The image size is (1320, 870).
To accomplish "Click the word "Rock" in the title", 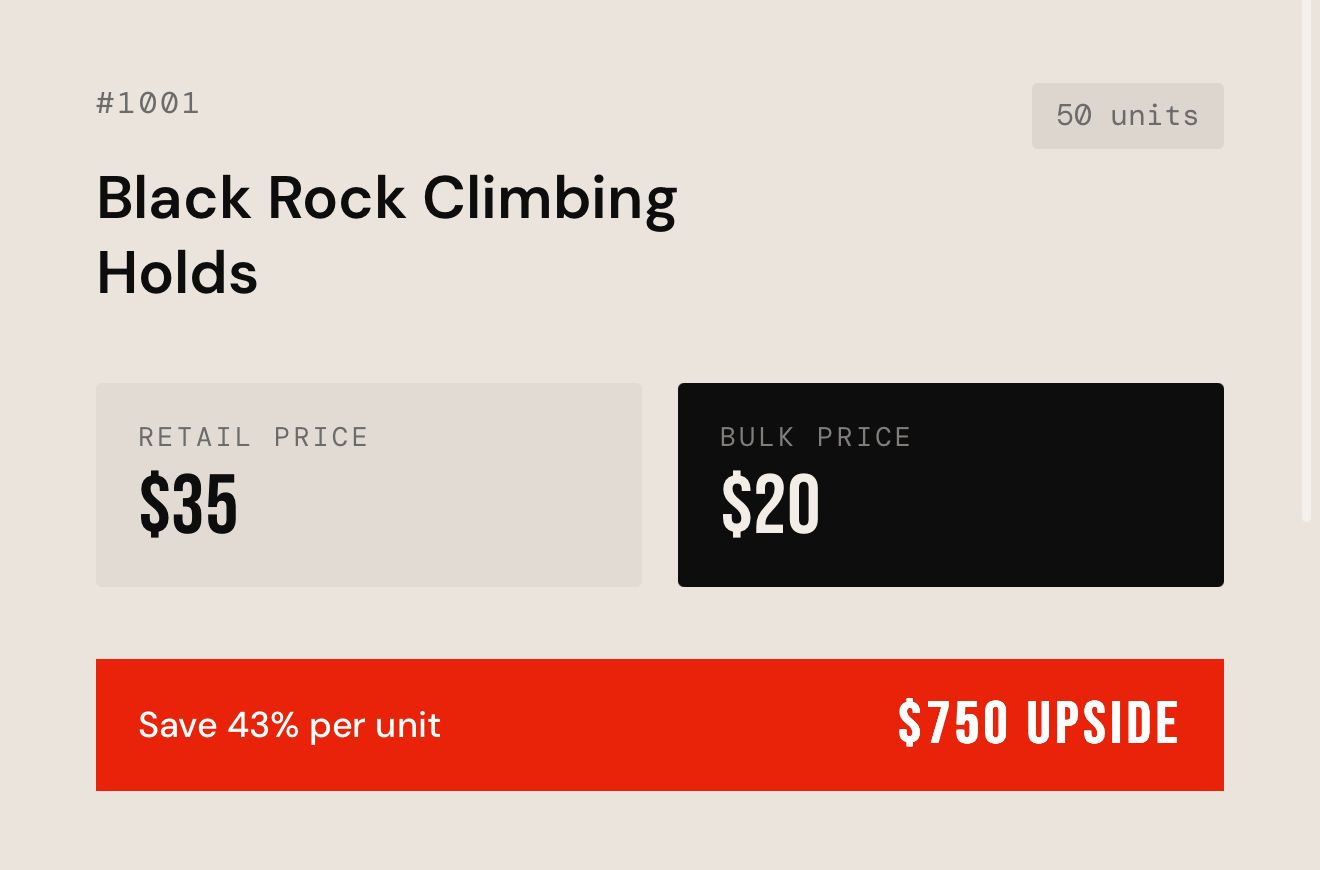I will click(x=336, y=198).
